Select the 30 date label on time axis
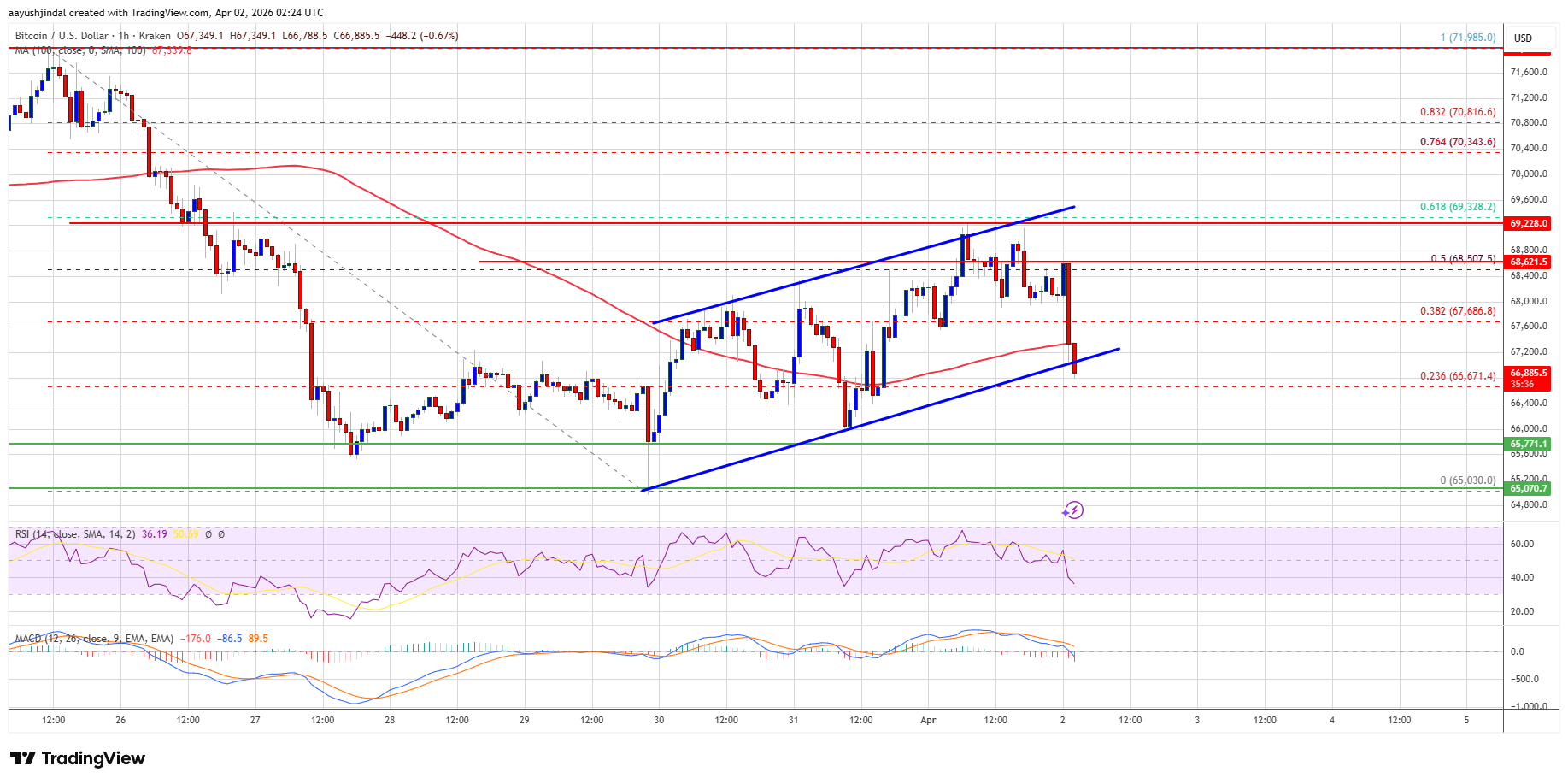This screenshot has width=1568, height=784. point(659,720)
